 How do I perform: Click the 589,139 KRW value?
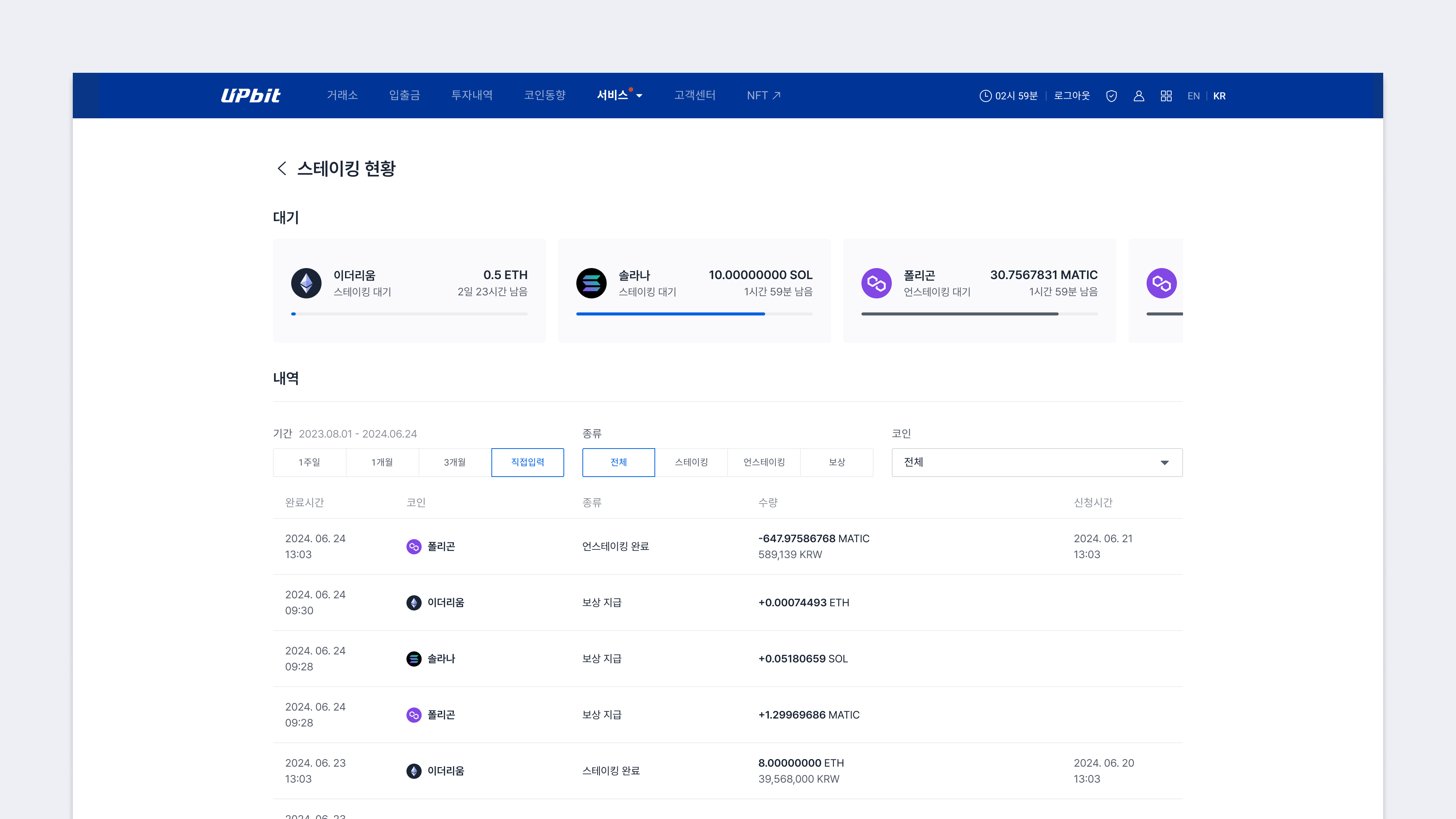789,555
